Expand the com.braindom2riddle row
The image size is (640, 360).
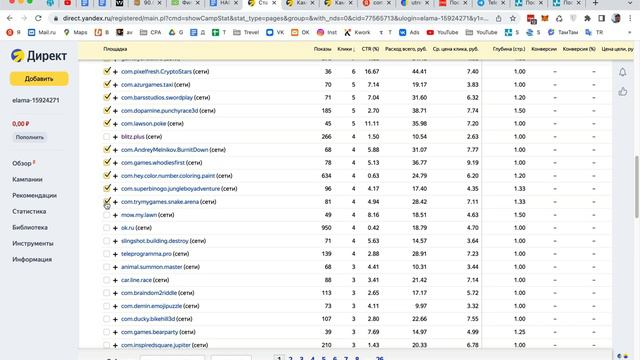(116, 293)
